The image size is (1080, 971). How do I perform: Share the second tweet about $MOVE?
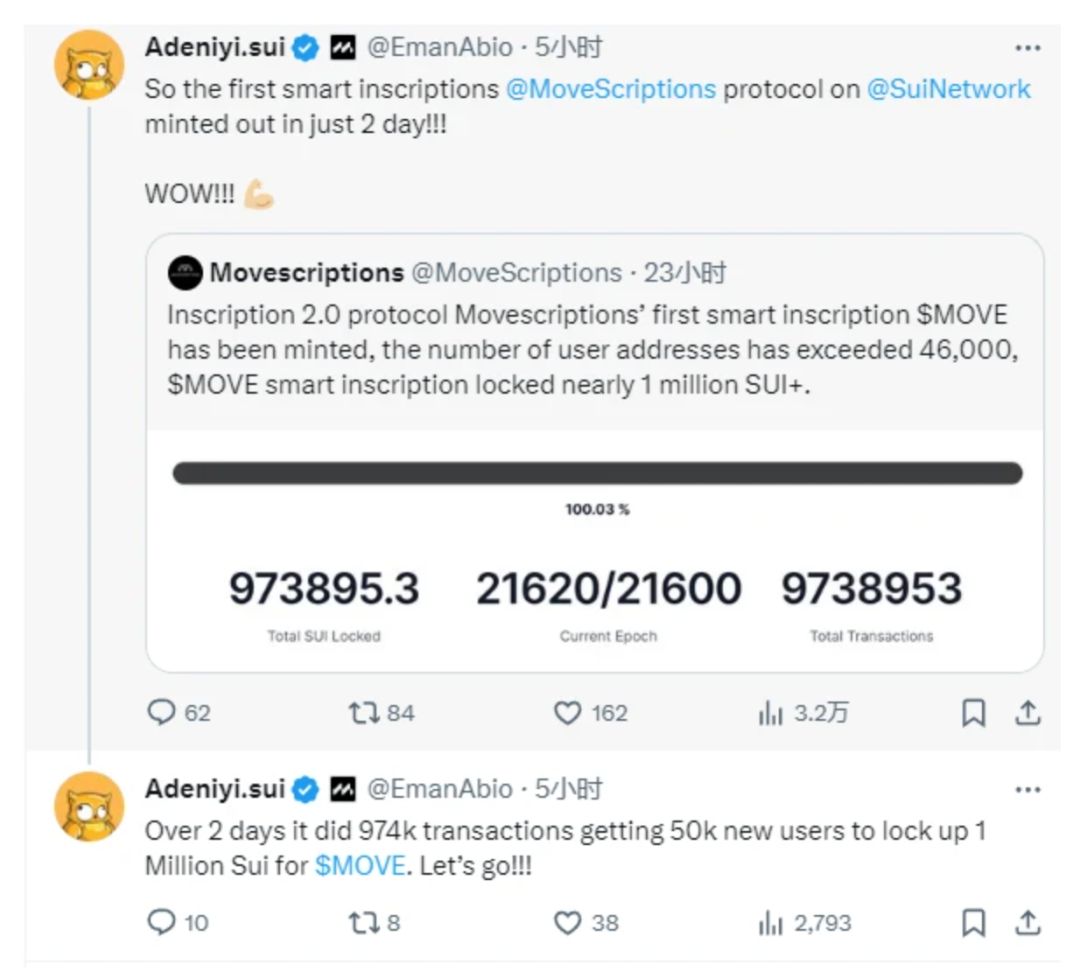click(x=1028, y=922)
